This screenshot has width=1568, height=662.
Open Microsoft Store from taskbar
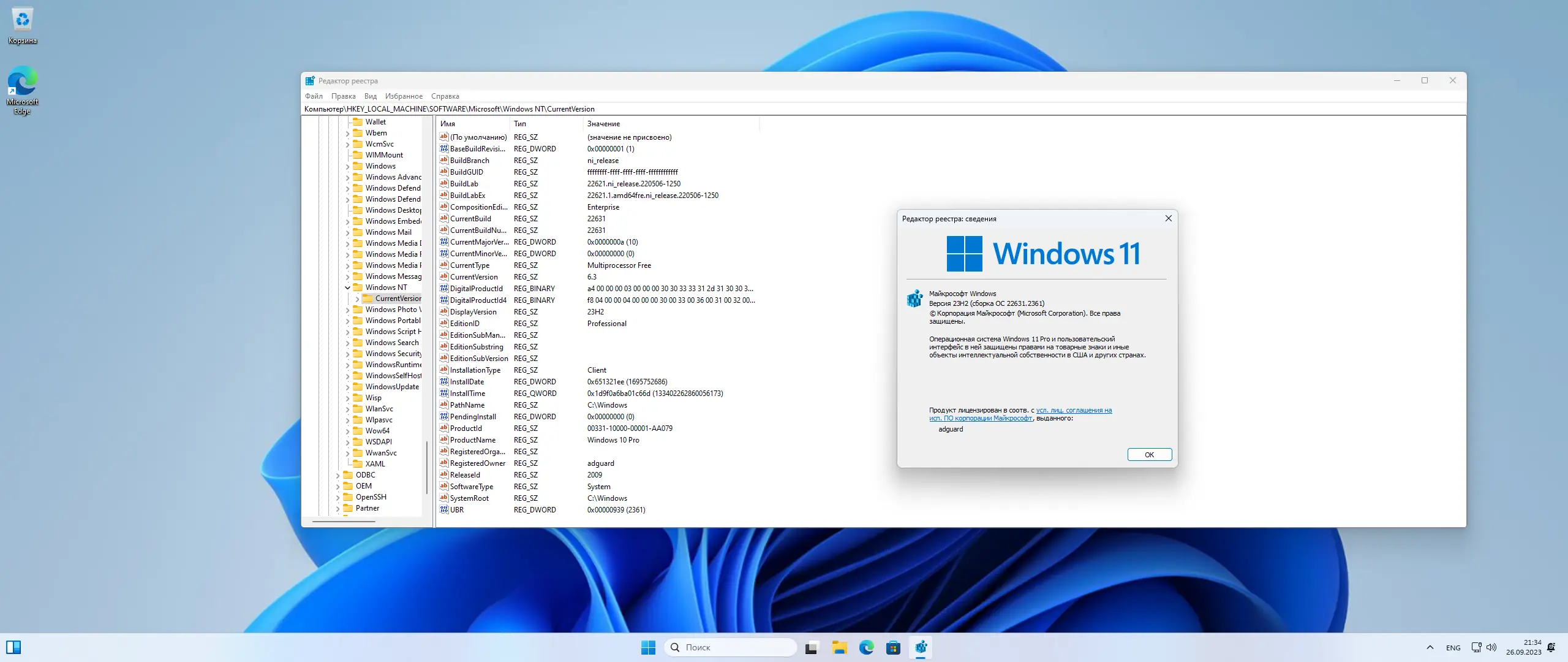(x=893, y=647)
